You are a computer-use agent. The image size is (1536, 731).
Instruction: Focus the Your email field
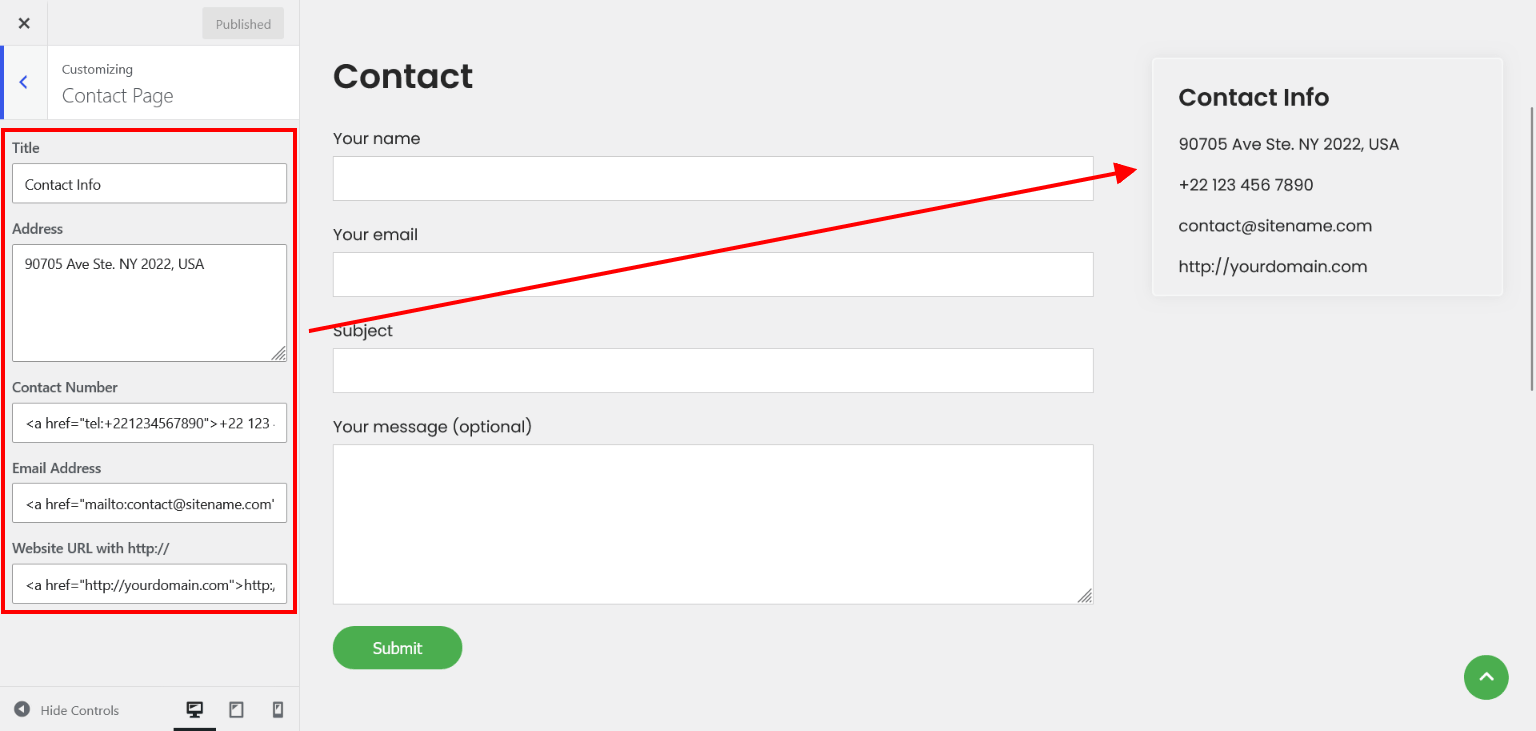(713, 274)
